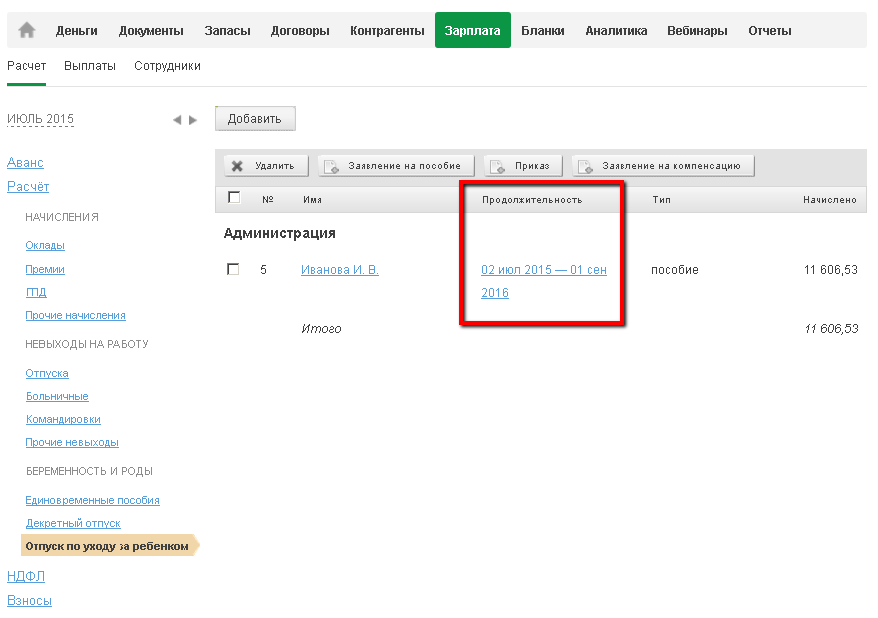Open the Оклады link

[45, 245]
